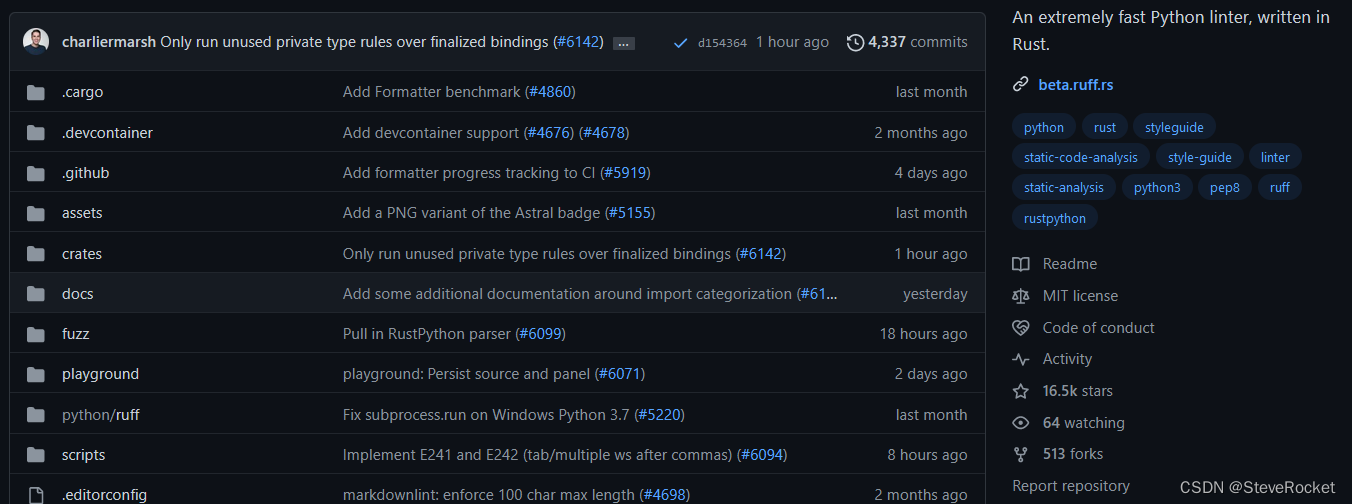The height and width of the screenshot is (504, 1352).
Task: Open pull request #5919 link
Action: click(625, 173)
